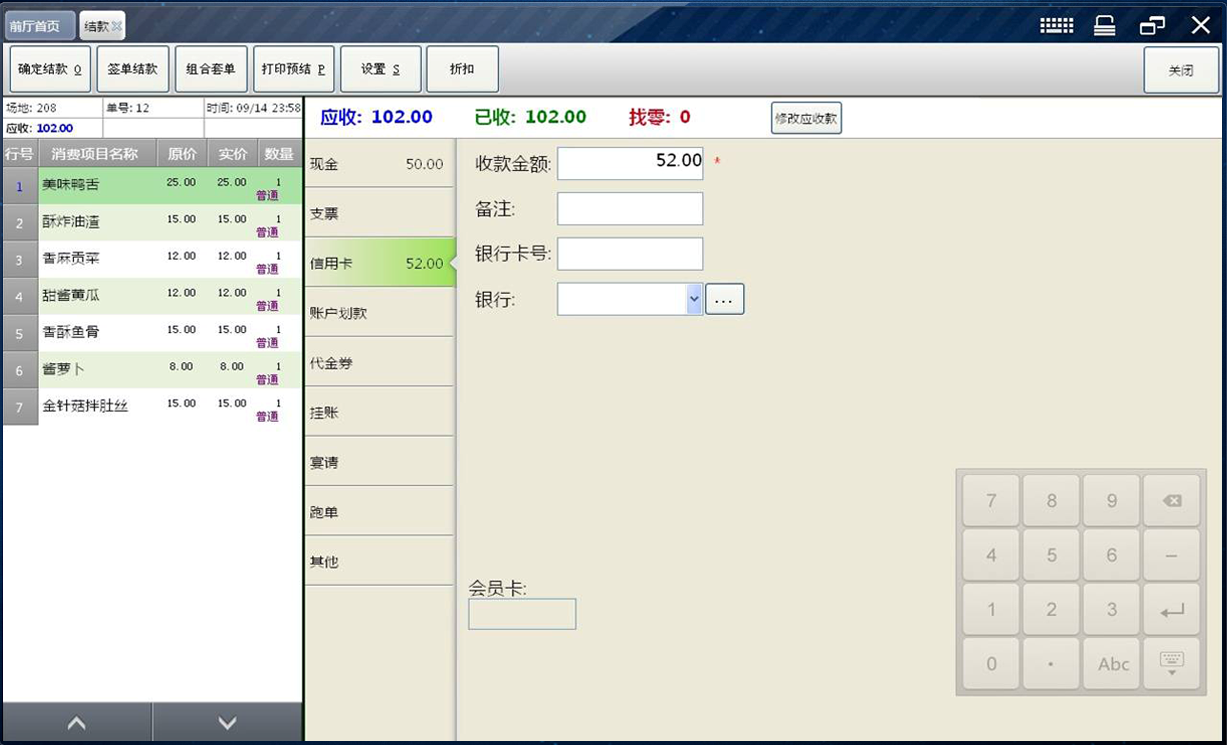Click the 行号 column header
Screen dimensions: 1227x745
click(19, 154)
